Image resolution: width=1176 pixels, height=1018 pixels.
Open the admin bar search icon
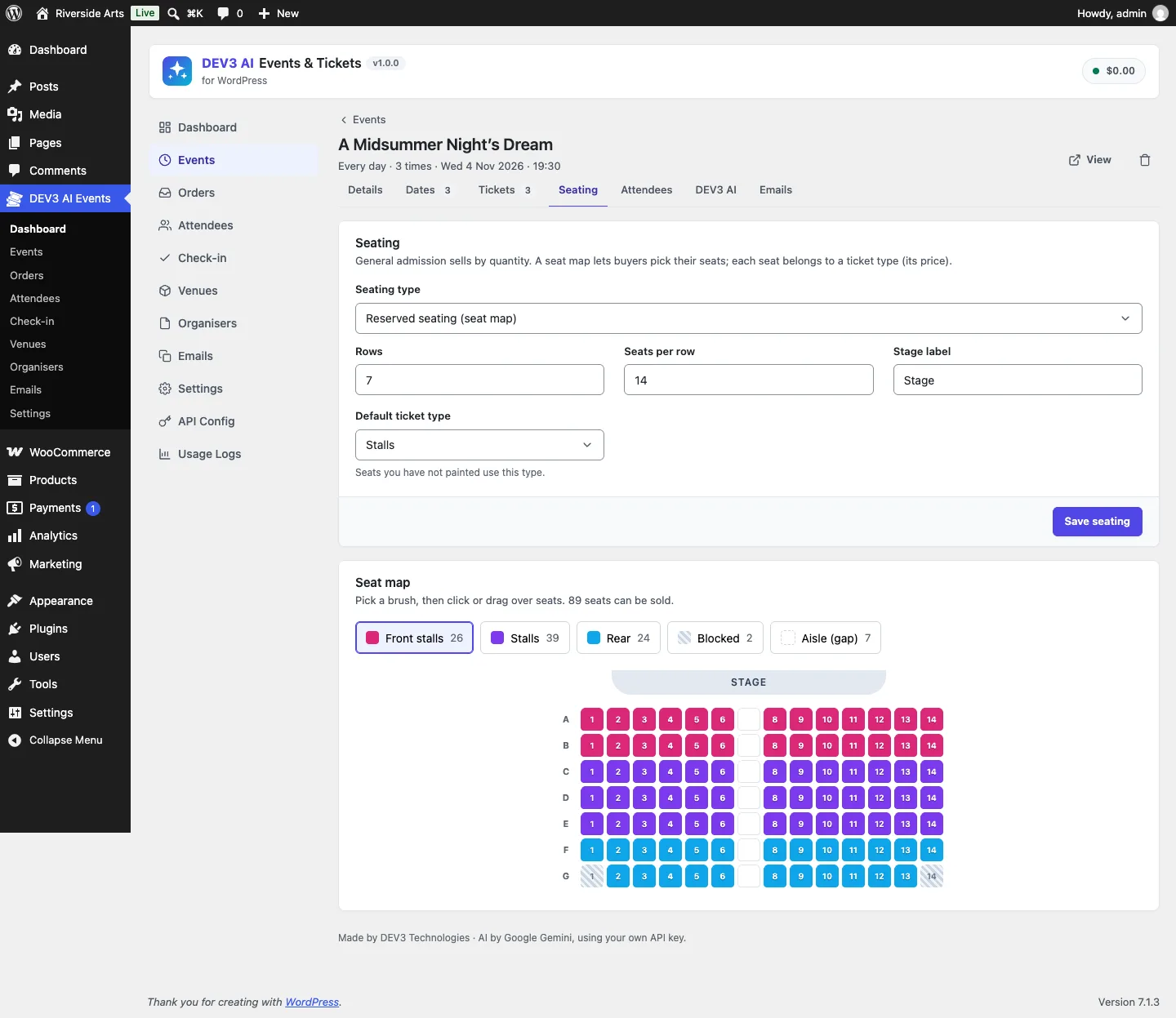[173, 13]
